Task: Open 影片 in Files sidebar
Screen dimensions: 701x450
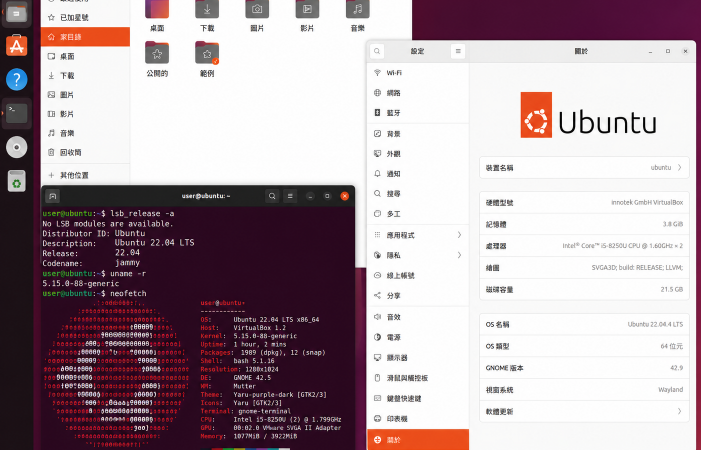Action: tap(85, 114)
